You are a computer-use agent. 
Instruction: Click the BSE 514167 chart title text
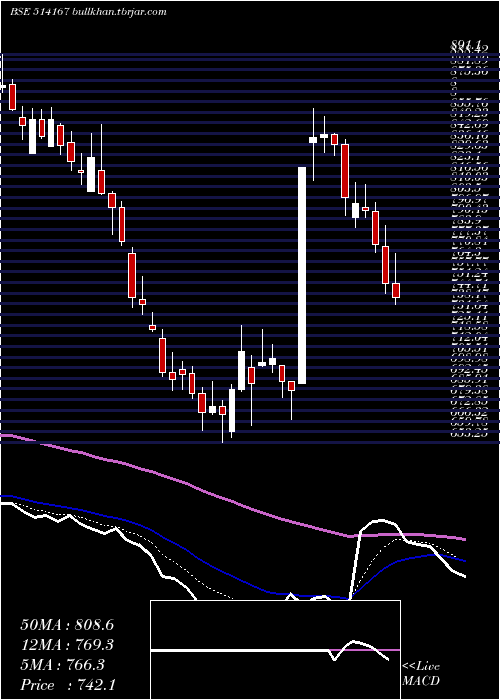[x=88, y=12]
